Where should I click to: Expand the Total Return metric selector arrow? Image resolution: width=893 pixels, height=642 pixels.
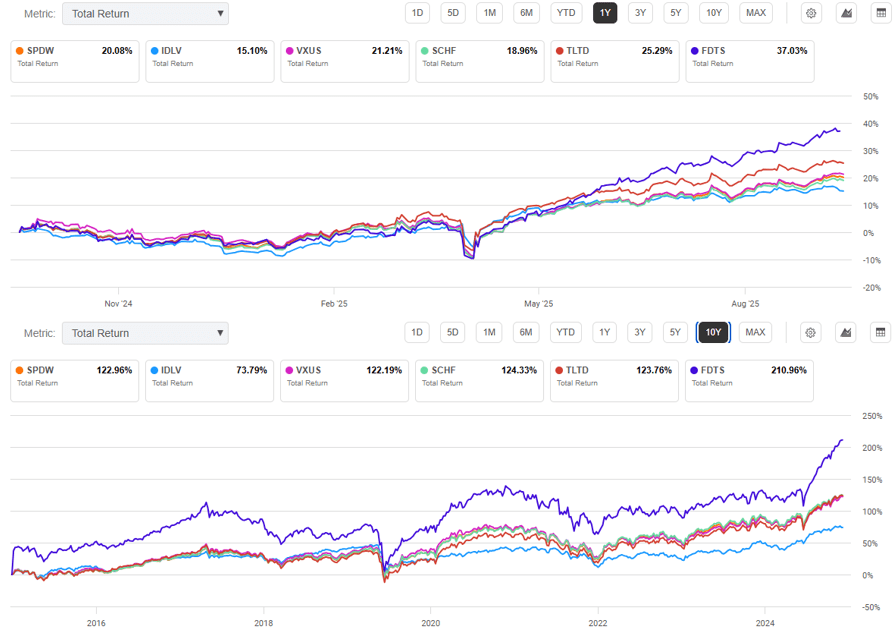coord(219,13)
